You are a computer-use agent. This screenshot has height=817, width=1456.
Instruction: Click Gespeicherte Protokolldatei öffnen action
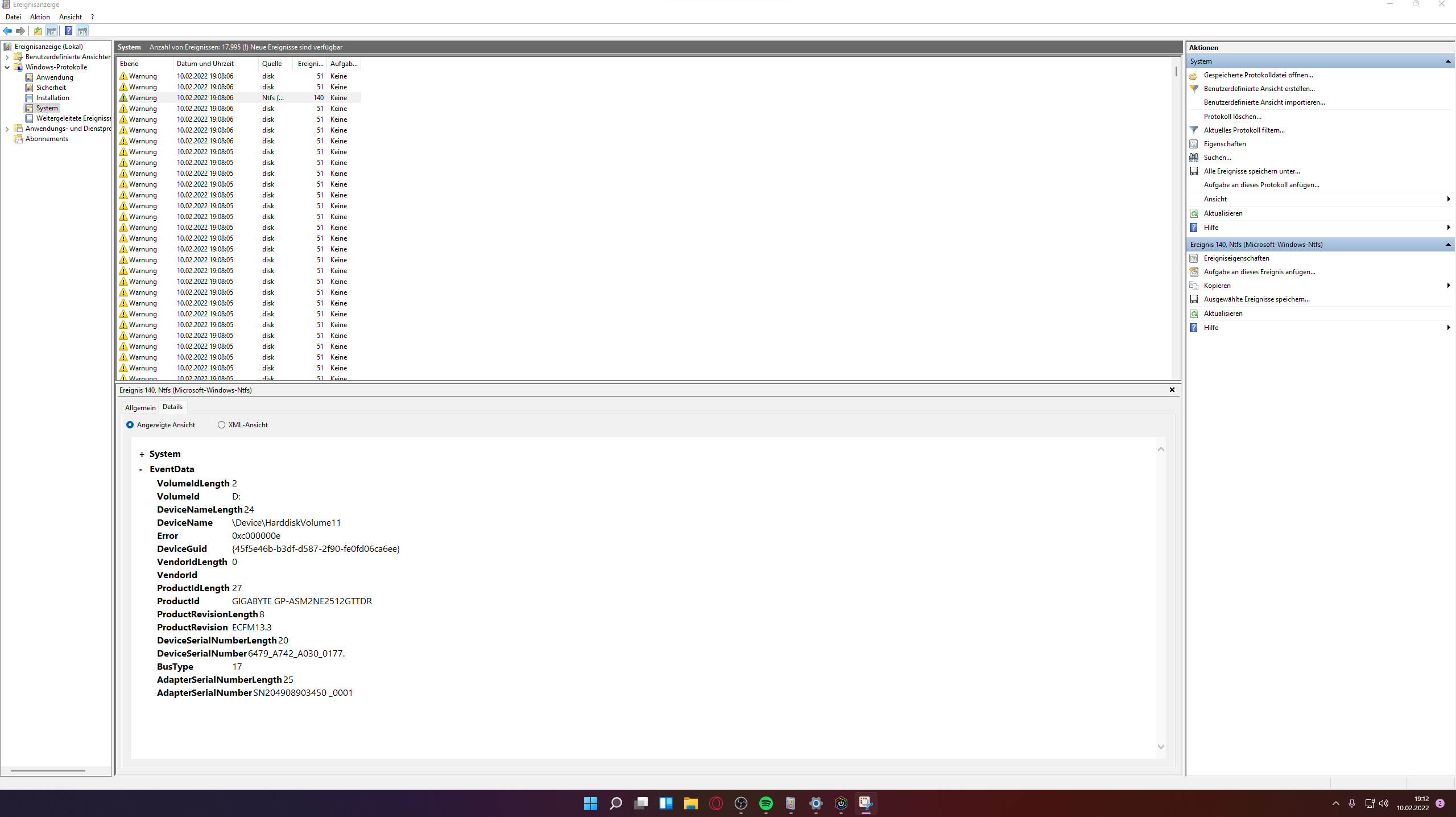coord(1258,75)
